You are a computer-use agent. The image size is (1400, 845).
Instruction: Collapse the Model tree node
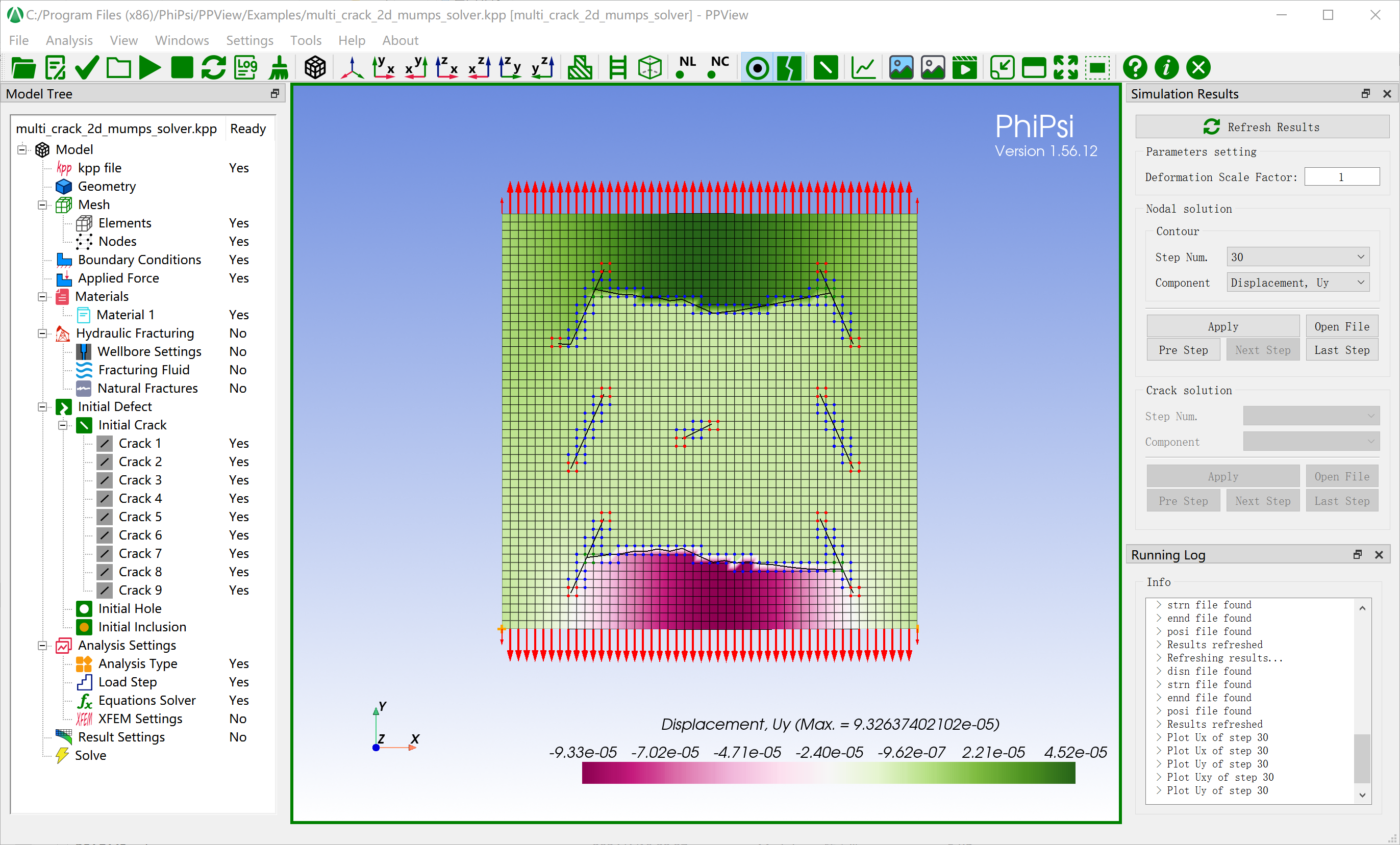(22, 150)
